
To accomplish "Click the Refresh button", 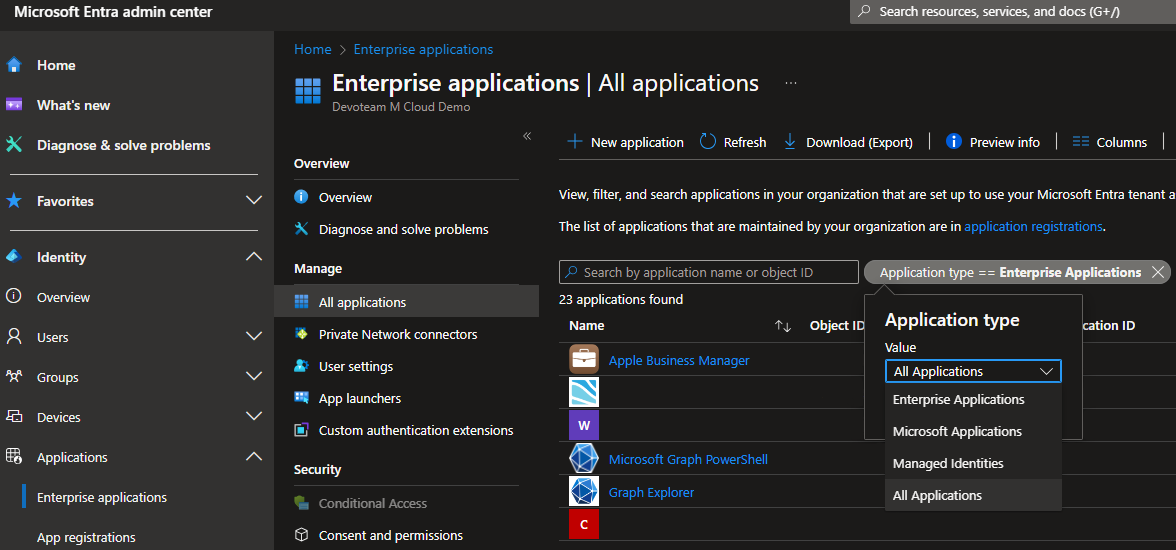I will 733,142.
